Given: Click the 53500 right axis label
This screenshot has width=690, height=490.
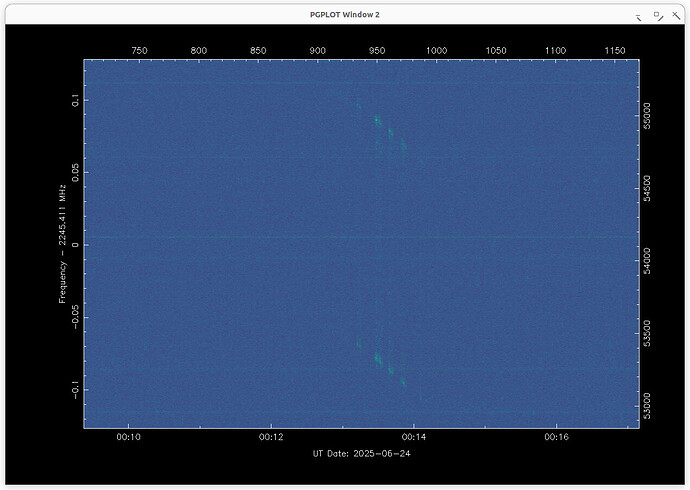Looking at the screenshot, I should coord(646,333).
